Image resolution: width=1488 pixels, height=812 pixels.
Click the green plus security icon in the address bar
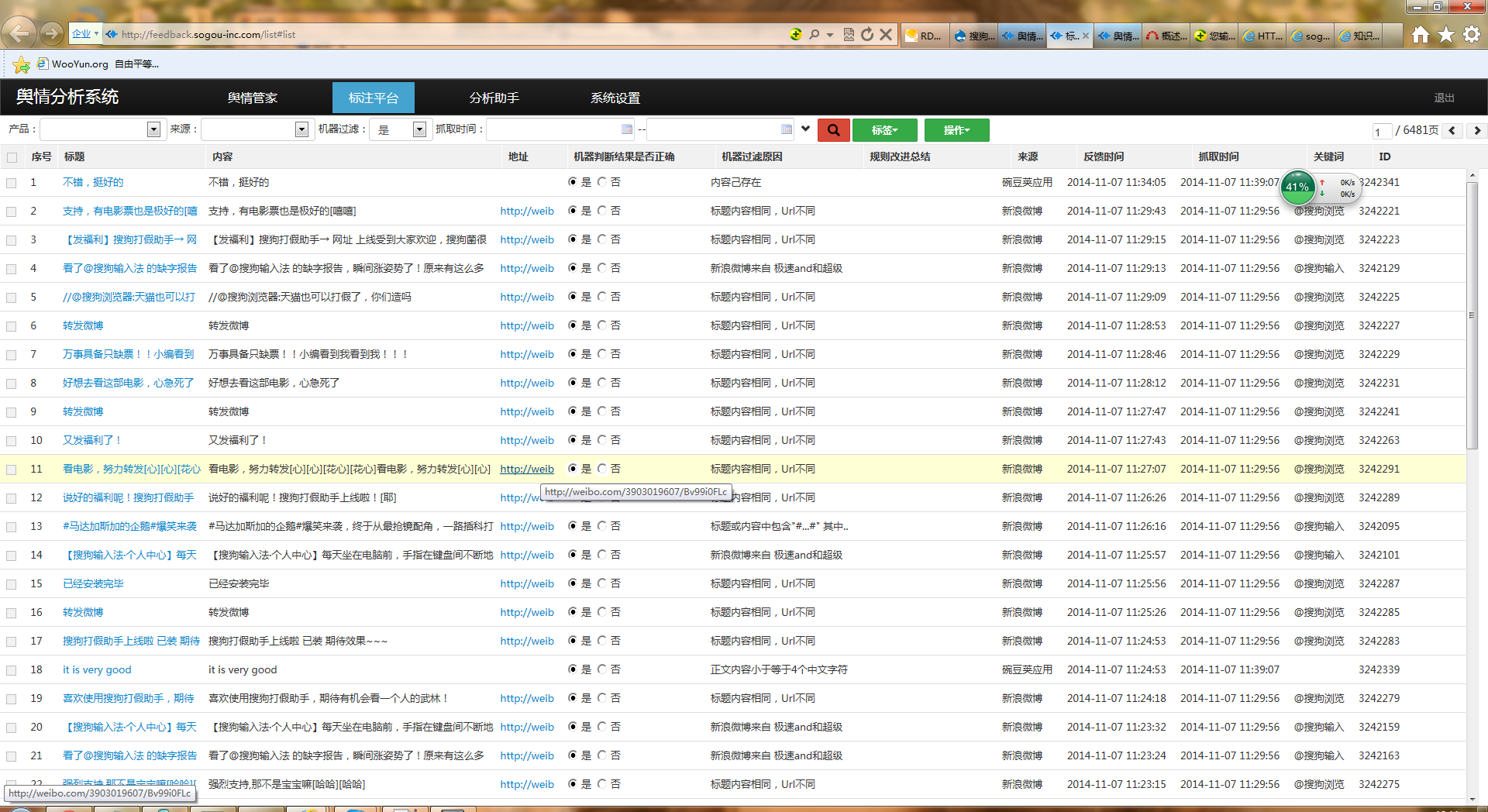(x=796, y=34)
